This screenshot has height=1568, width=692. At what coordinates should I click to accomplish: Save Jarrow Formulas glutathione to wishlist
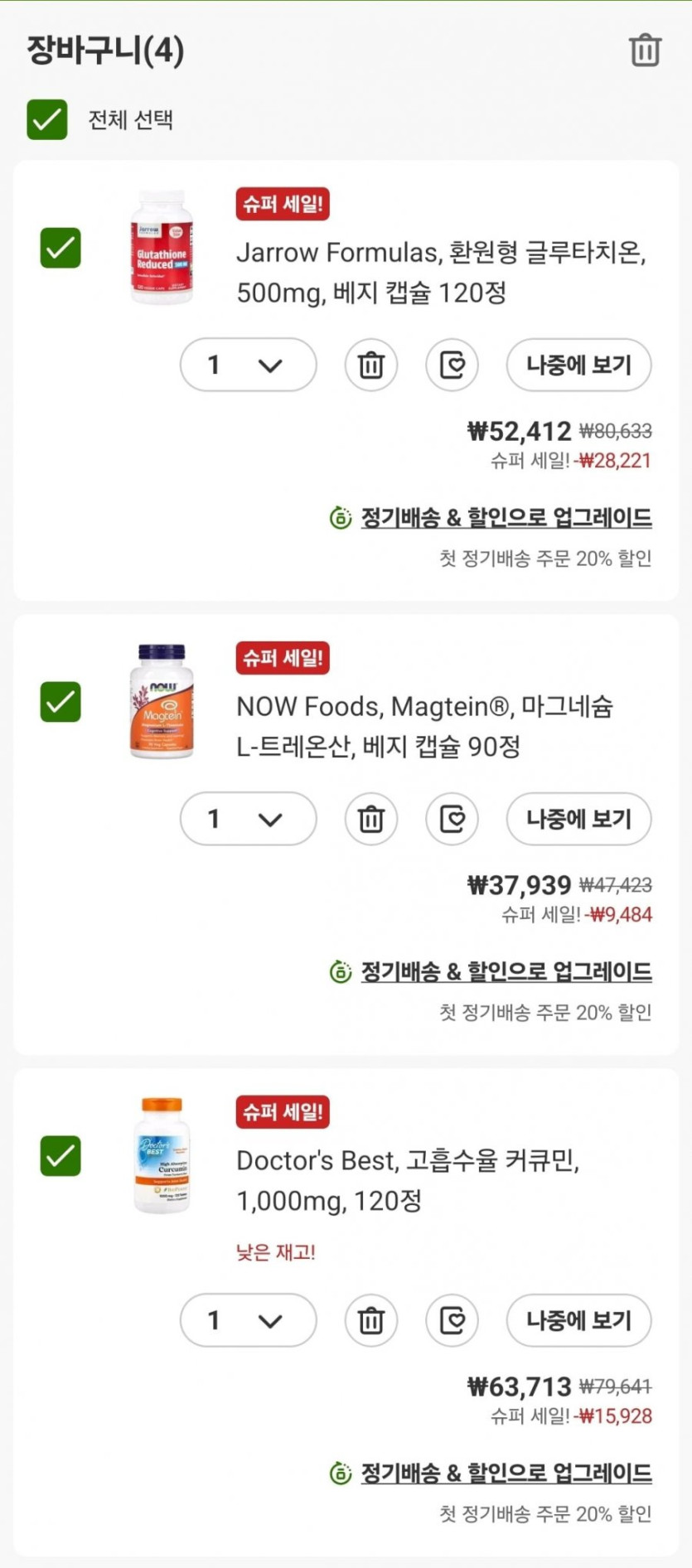coord(452,365)
